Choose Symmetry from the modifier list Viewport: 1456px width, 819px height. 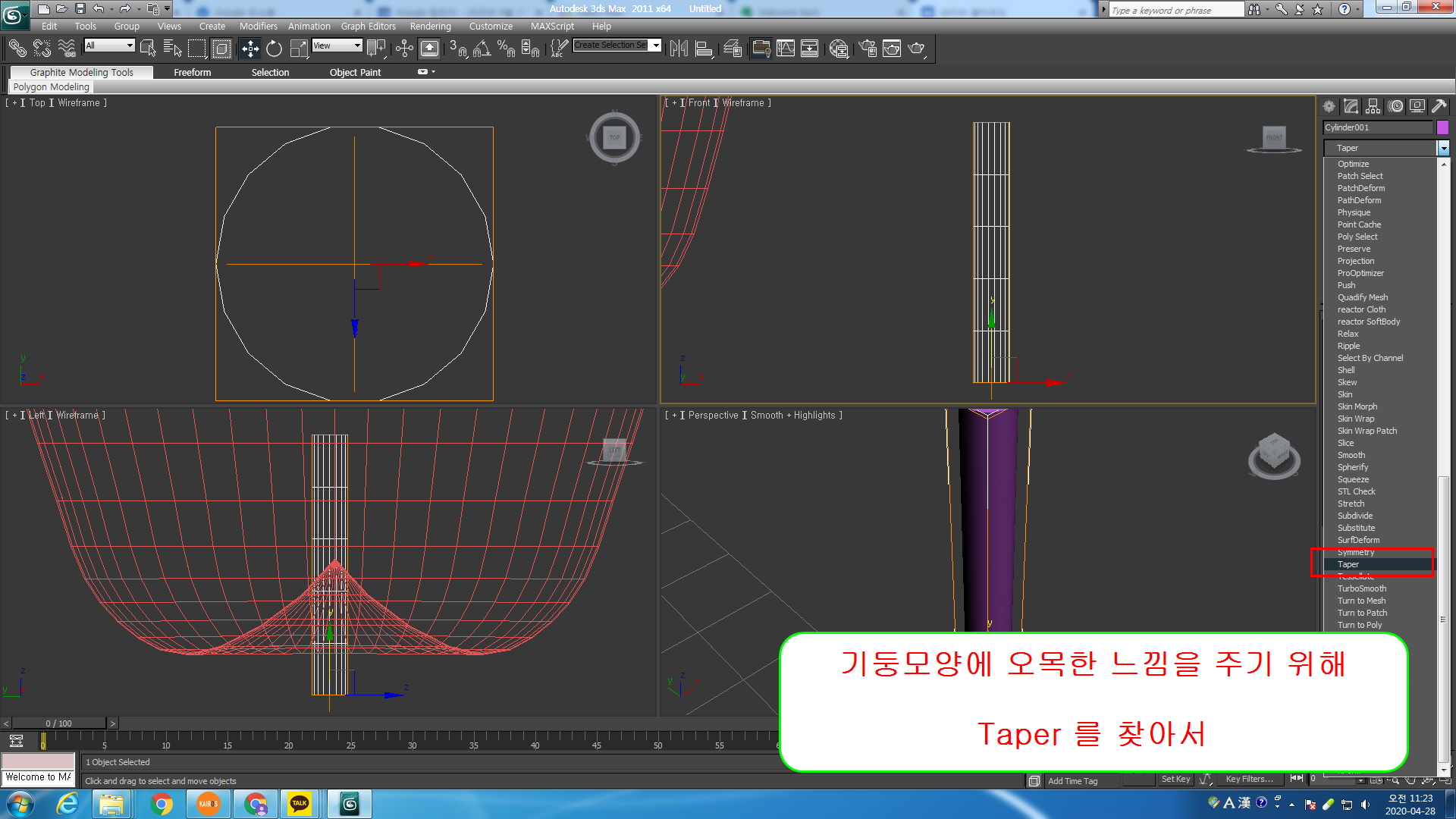pos(1379,552)
